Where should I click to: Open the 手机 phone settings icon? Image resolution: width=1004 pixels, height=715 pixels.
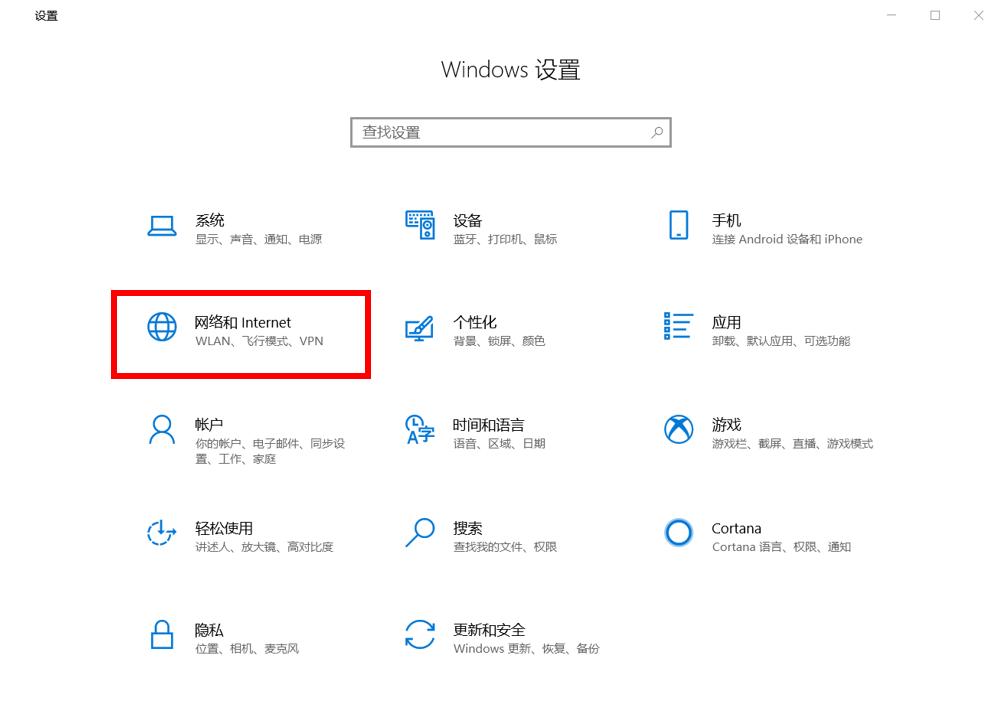pos(678,226)
